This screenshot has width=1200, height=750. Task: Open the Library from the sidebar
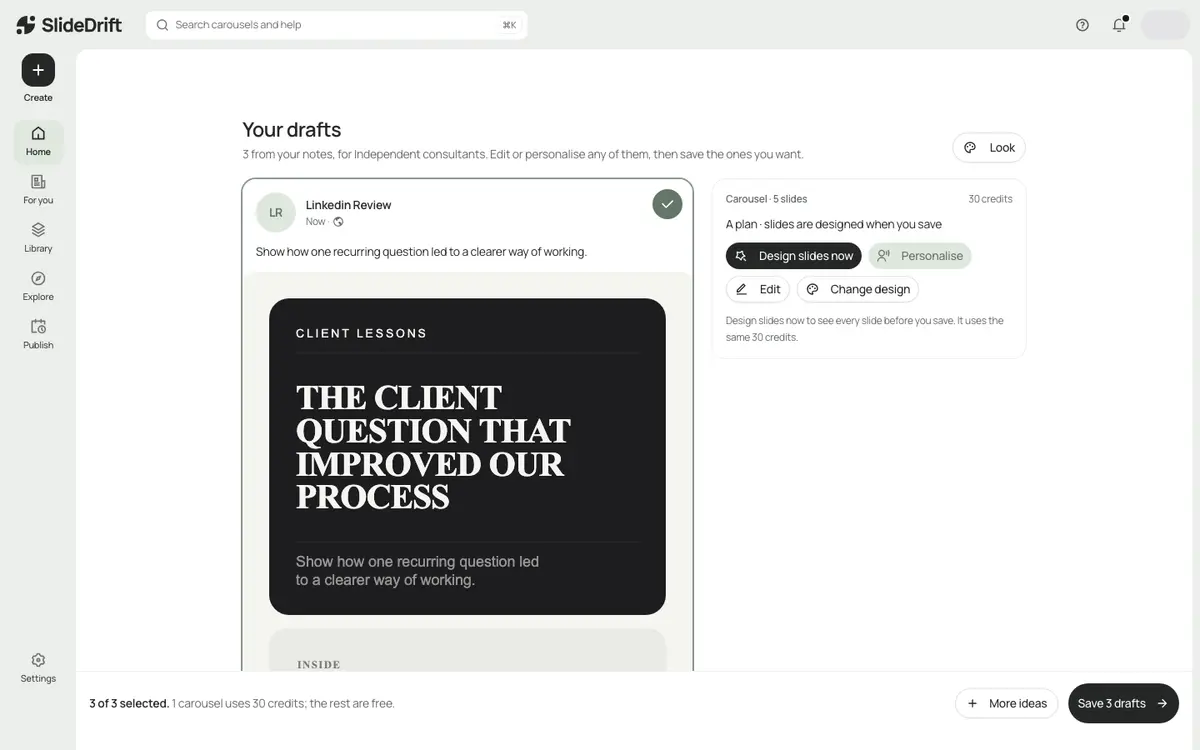click(x=38, y=237)
